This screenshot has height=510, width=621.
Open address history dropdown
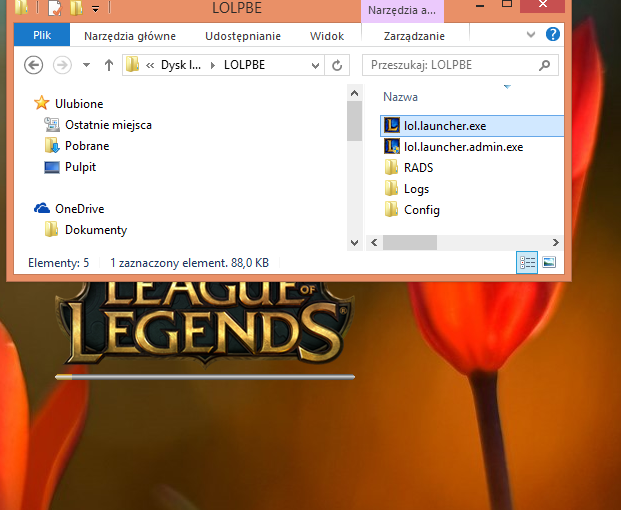click(x=315, y=65)
